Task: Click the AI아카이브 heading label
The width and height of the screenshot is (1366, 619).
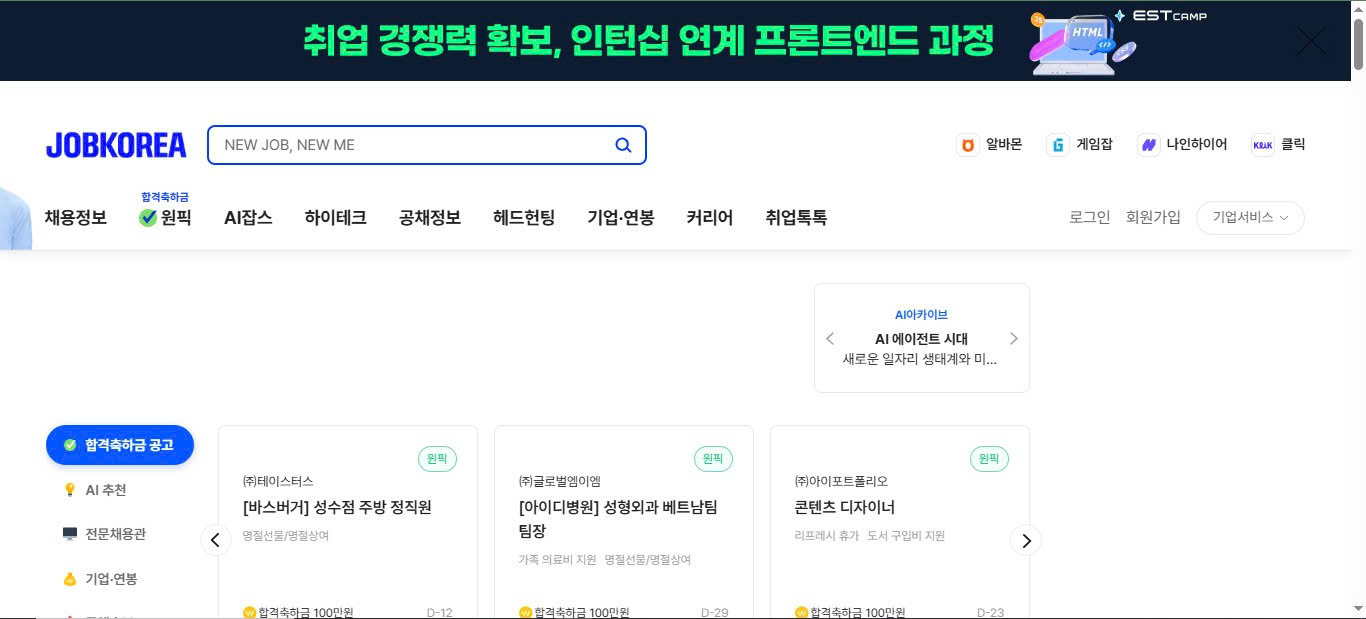Action: click(x=921, y=315)
